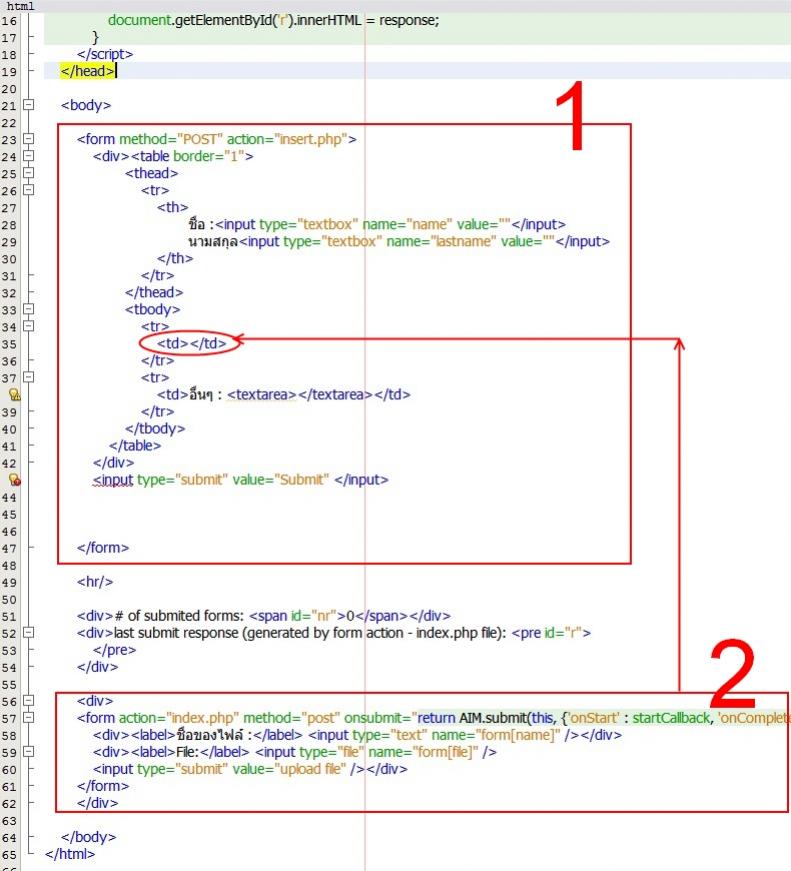Click the error hint icon beside the submit input line
The height and width of the screenshot is (871, 791).
(14, 480)
